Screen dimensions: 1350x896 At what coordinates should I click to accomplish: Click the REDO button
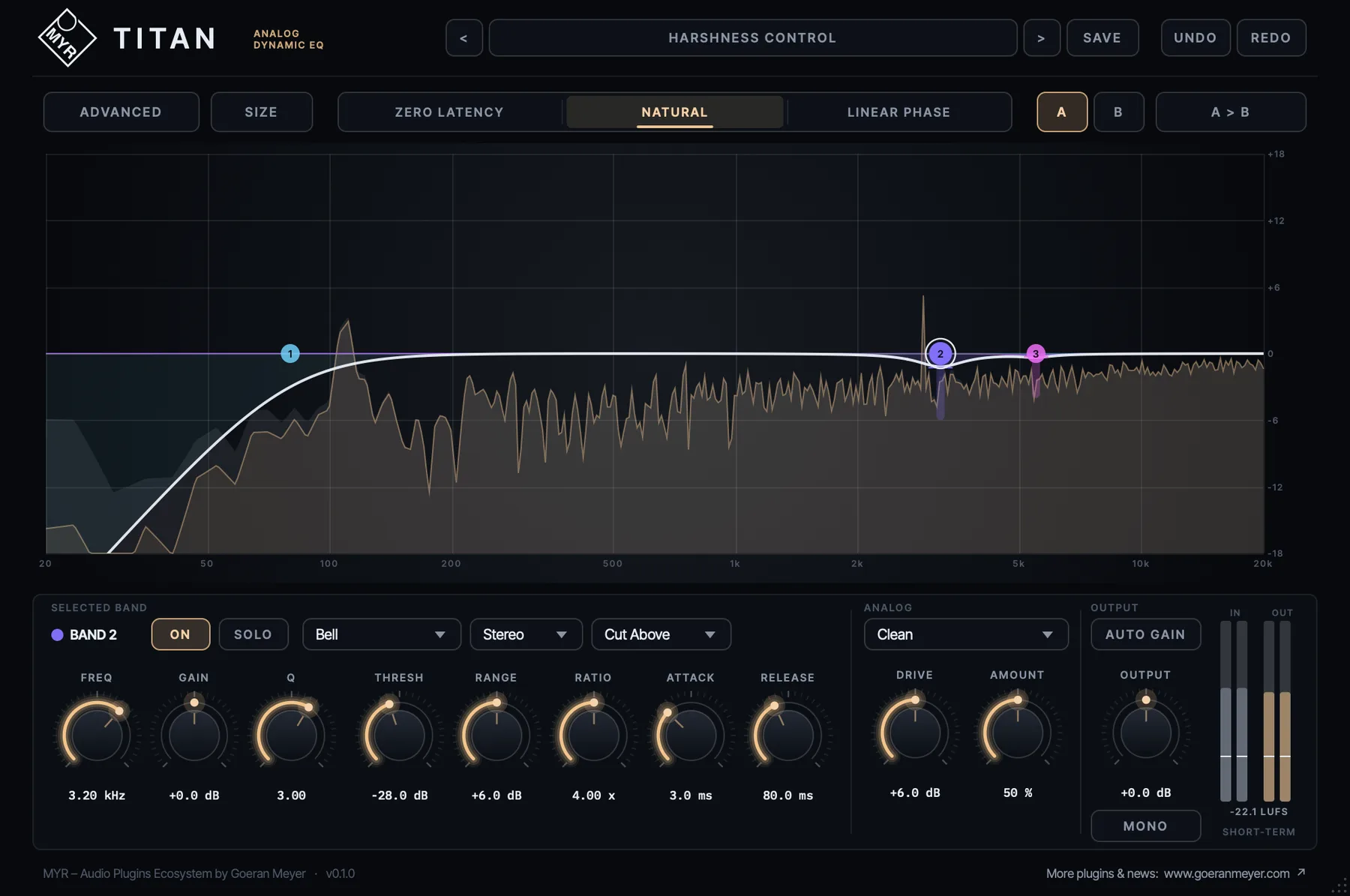pos(1270,37)
